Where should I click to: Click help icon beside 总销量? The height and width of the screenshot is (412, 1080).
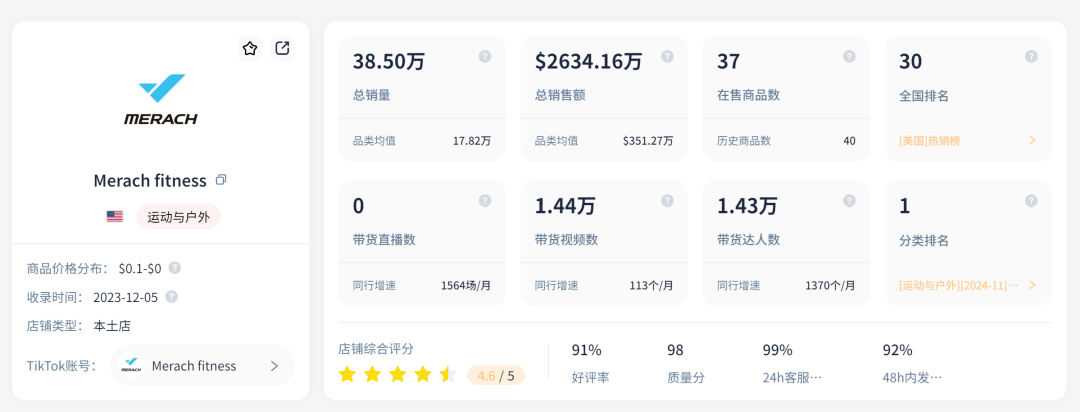pos(485,57)
